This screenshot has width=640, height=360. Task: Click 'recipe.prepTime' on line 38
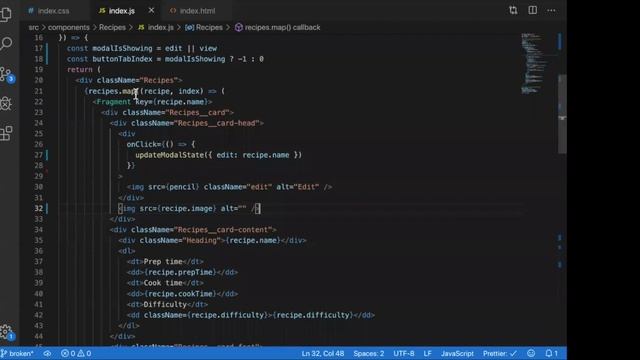click(x=180, y=272)
